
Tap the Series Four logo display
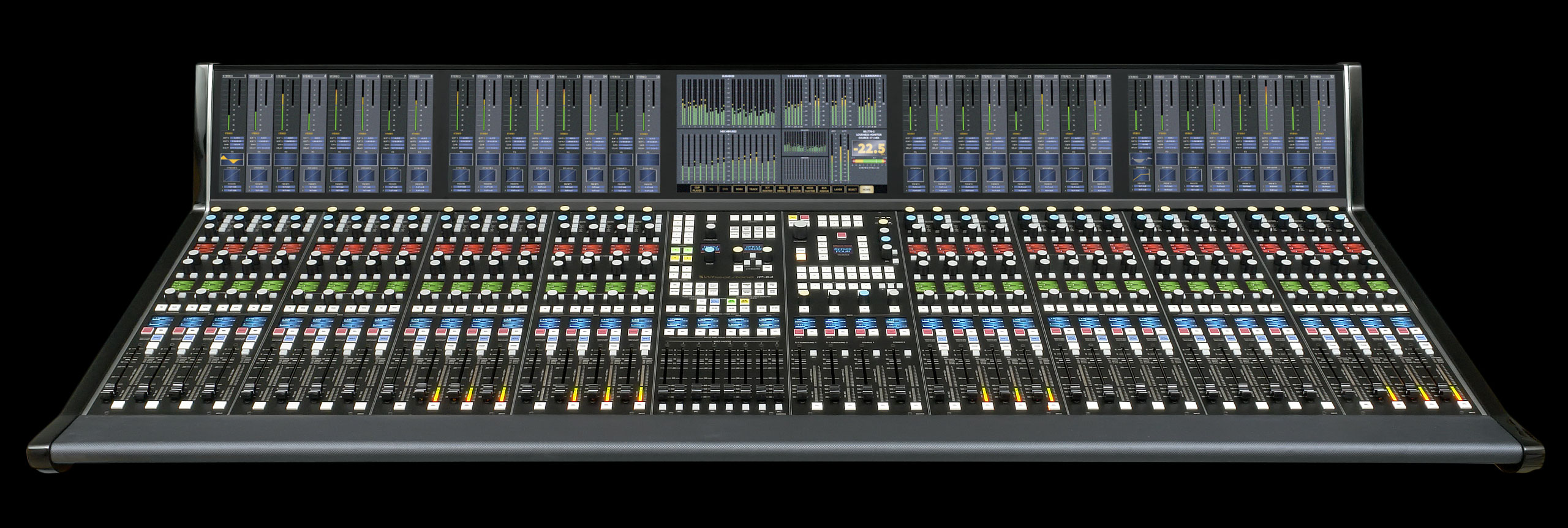(843, 249)
